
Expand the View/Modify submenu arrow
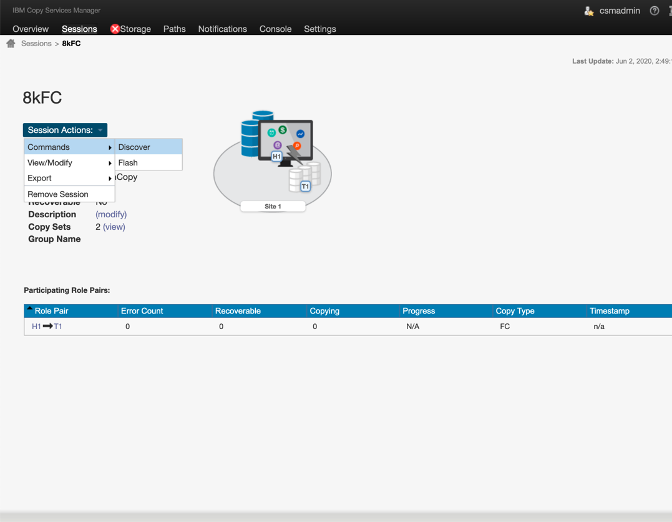point(110,163)
